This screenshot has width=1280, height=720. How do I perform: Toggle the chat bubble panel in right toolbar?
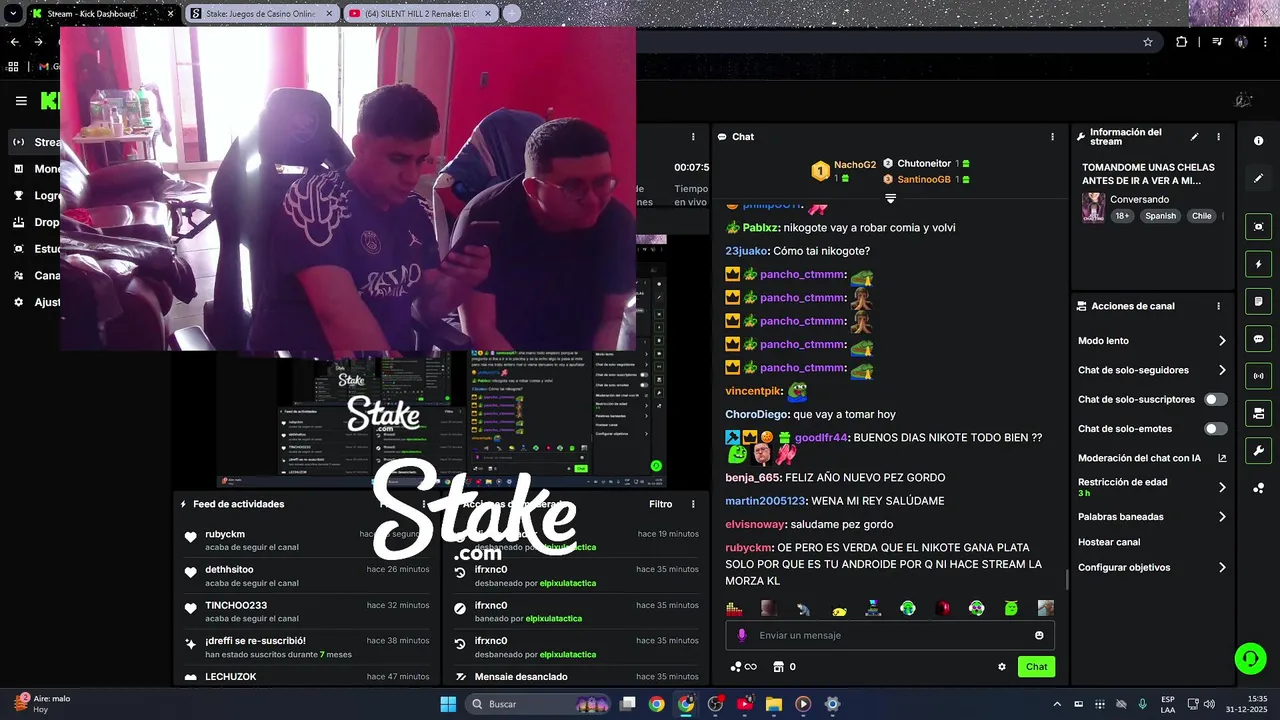tap(1258, 339)
